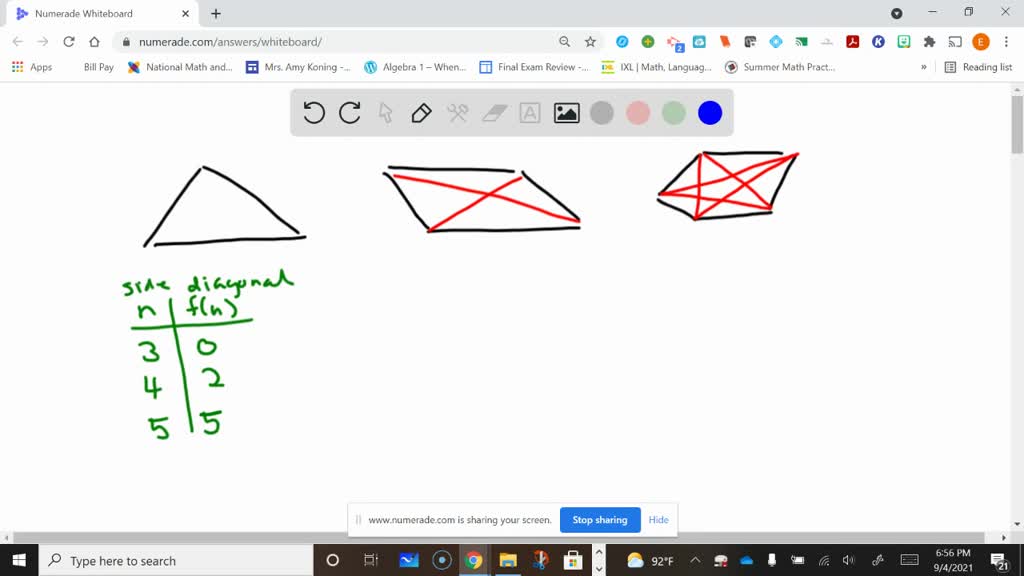The height and width of the screenshot is (576, 1024).
Task: Click the Redo arrow on the whiteboard toolbar
Action: tap(349, 113)
